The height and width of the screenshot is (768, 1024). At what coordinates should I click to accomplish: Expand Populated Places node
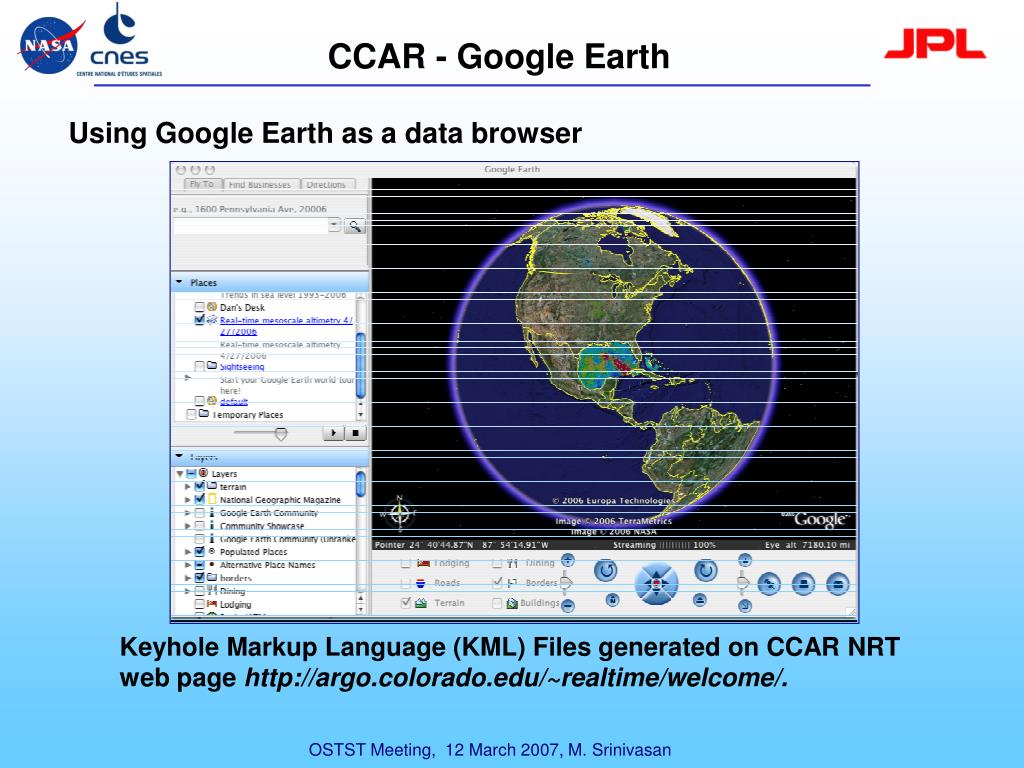click(188, 552)
